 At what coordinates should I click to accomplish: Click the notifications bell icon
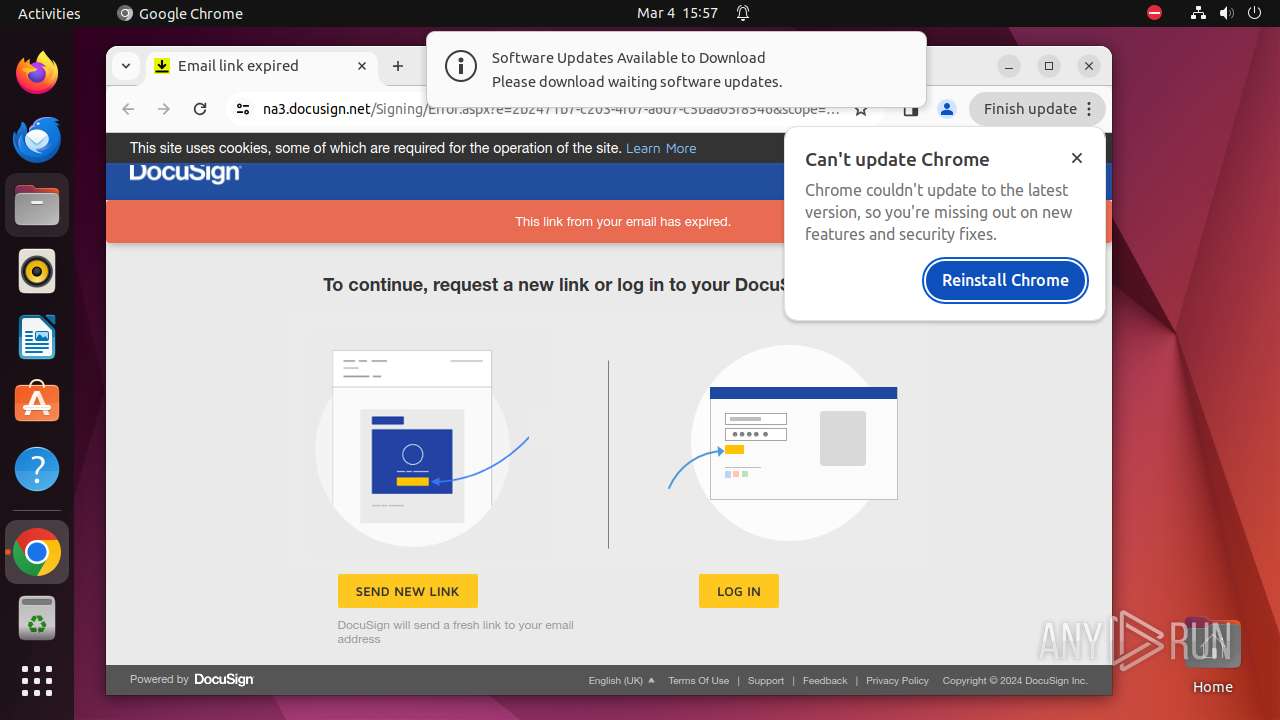743,13
